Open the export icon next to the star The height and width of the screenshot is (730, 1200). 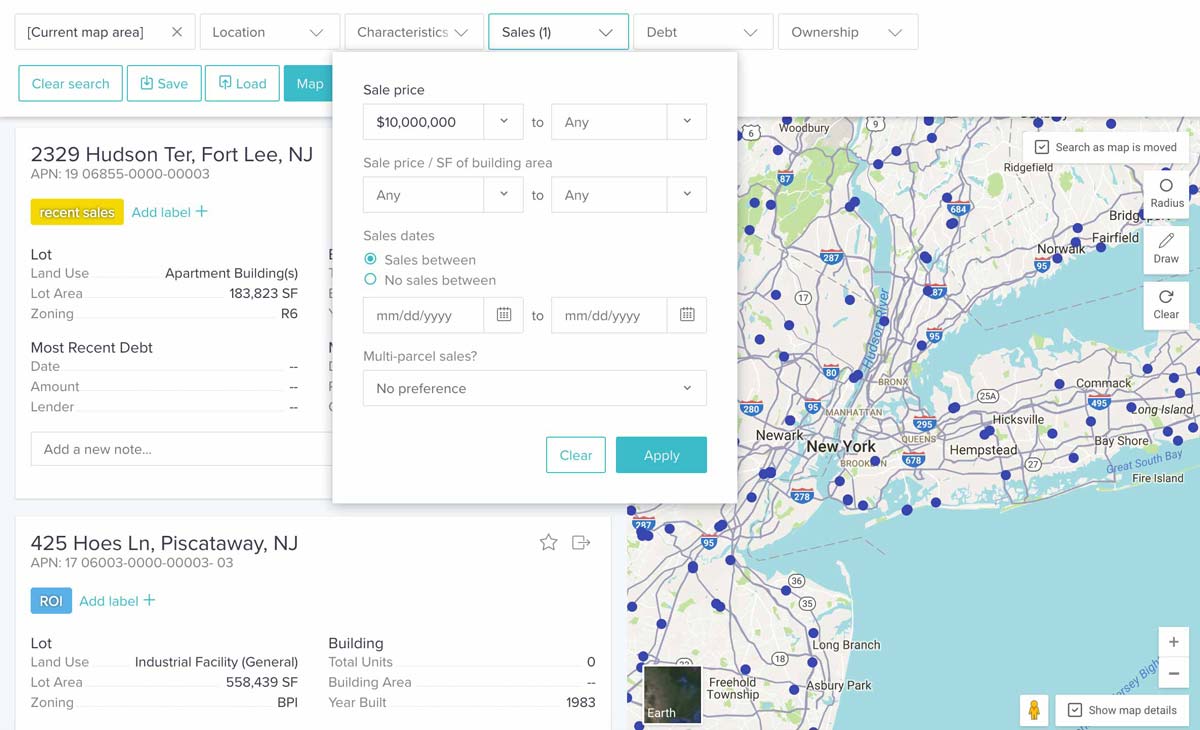[x=580, y=542]
